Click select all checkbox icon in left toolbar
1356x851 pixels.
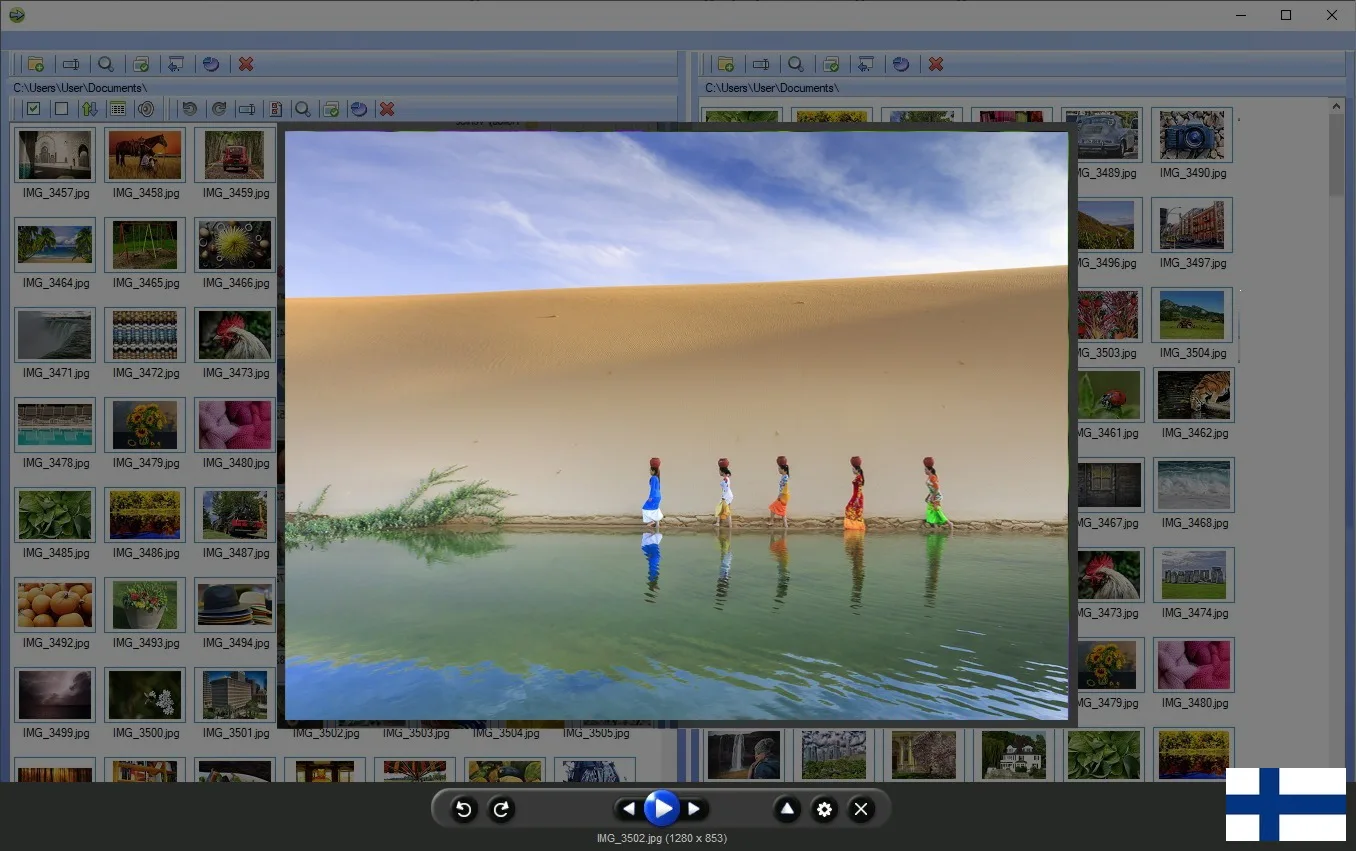point(33,109)
